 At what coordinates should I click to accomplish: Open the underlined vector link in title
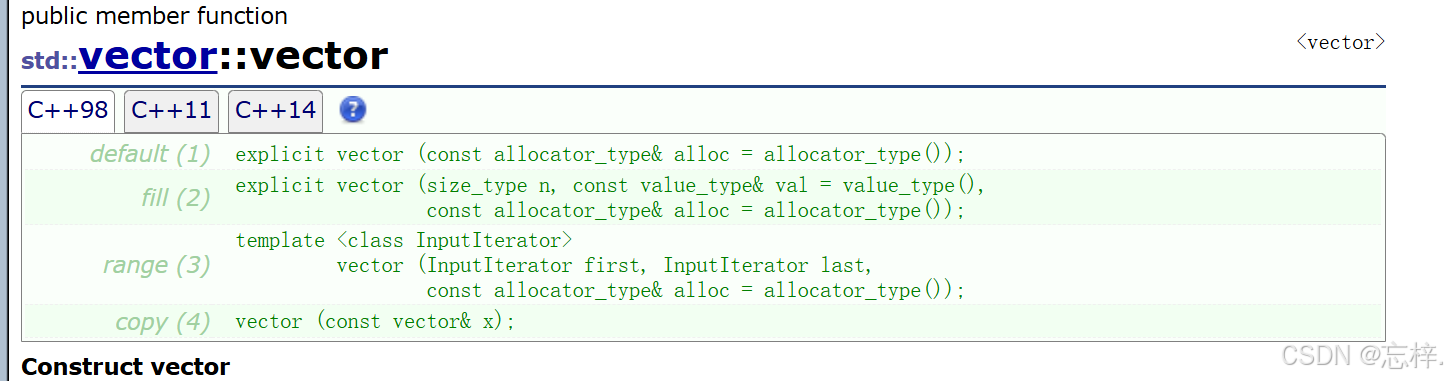[x=148, y=56]
